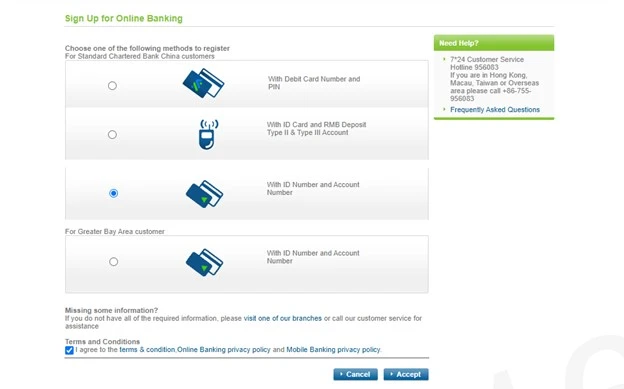The height and width of the screenshot is (389, 624).
Task: Click the security token device icon
Action: click(209, 135)
